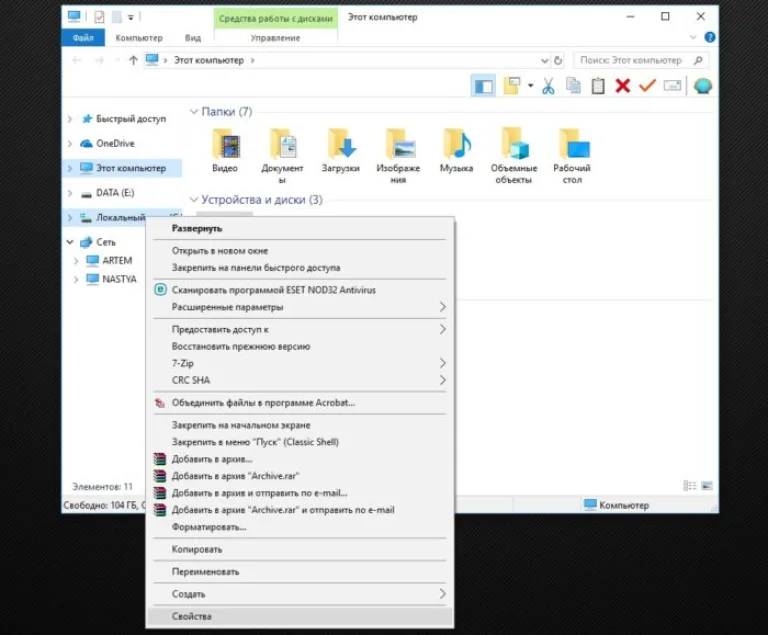This screenshot has height=635, width=768.
Task: Choose Добавить в архив "Archive.rar"
Action: tap(300, 476)
